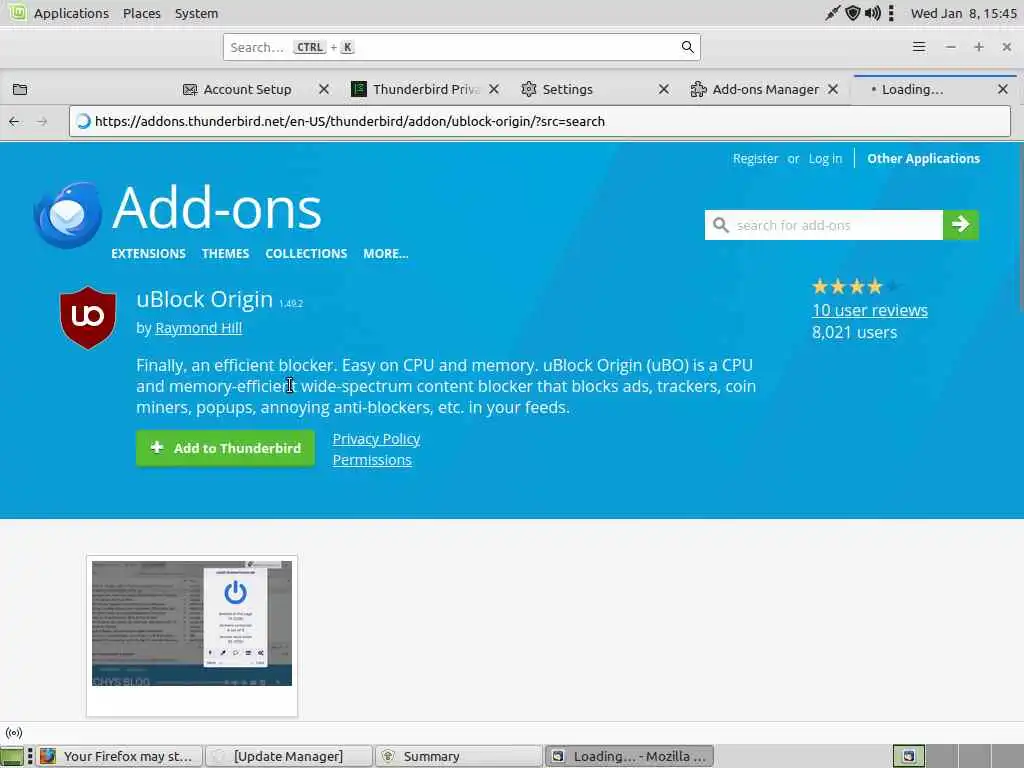Focus the global Search field

click(462, 47)
